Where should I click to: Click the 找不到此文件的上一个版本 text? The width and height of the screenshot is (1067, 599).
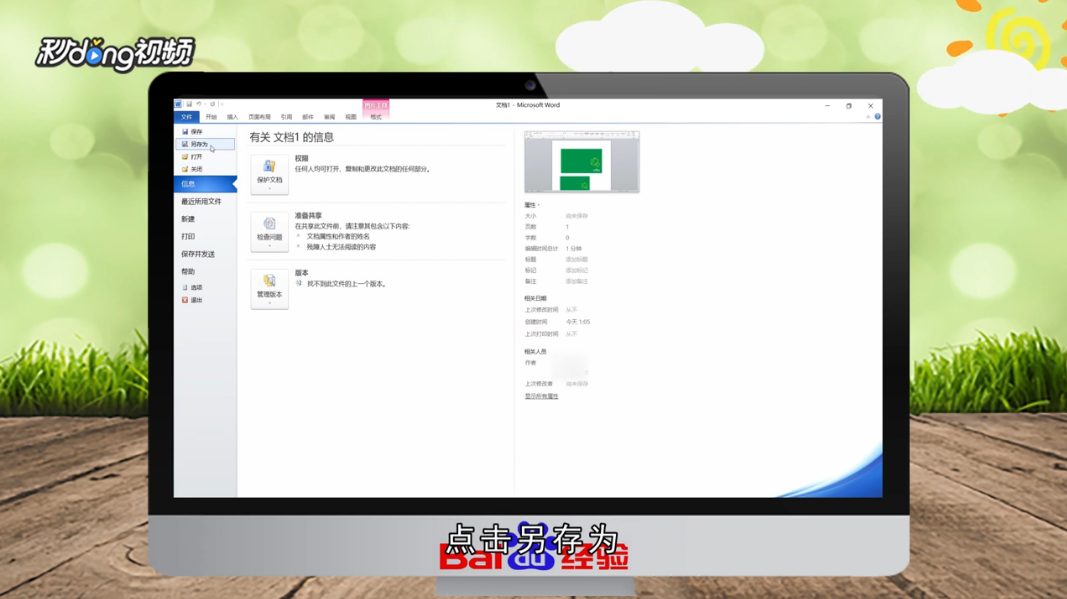[x=347, y=284]
